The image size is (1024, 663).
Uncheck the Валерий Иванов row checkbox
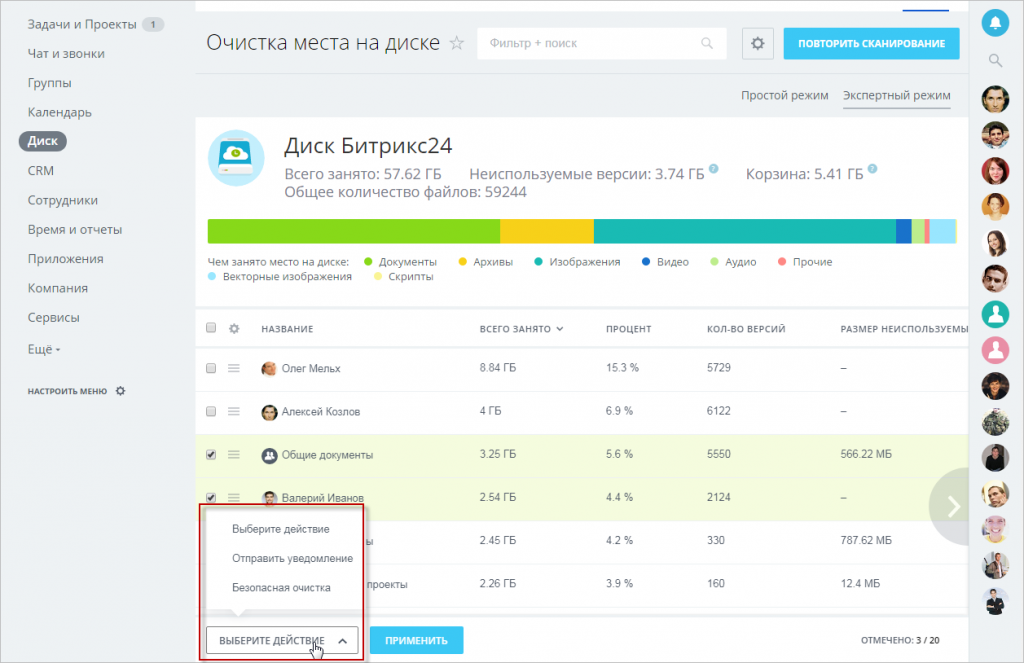(211, 497)
